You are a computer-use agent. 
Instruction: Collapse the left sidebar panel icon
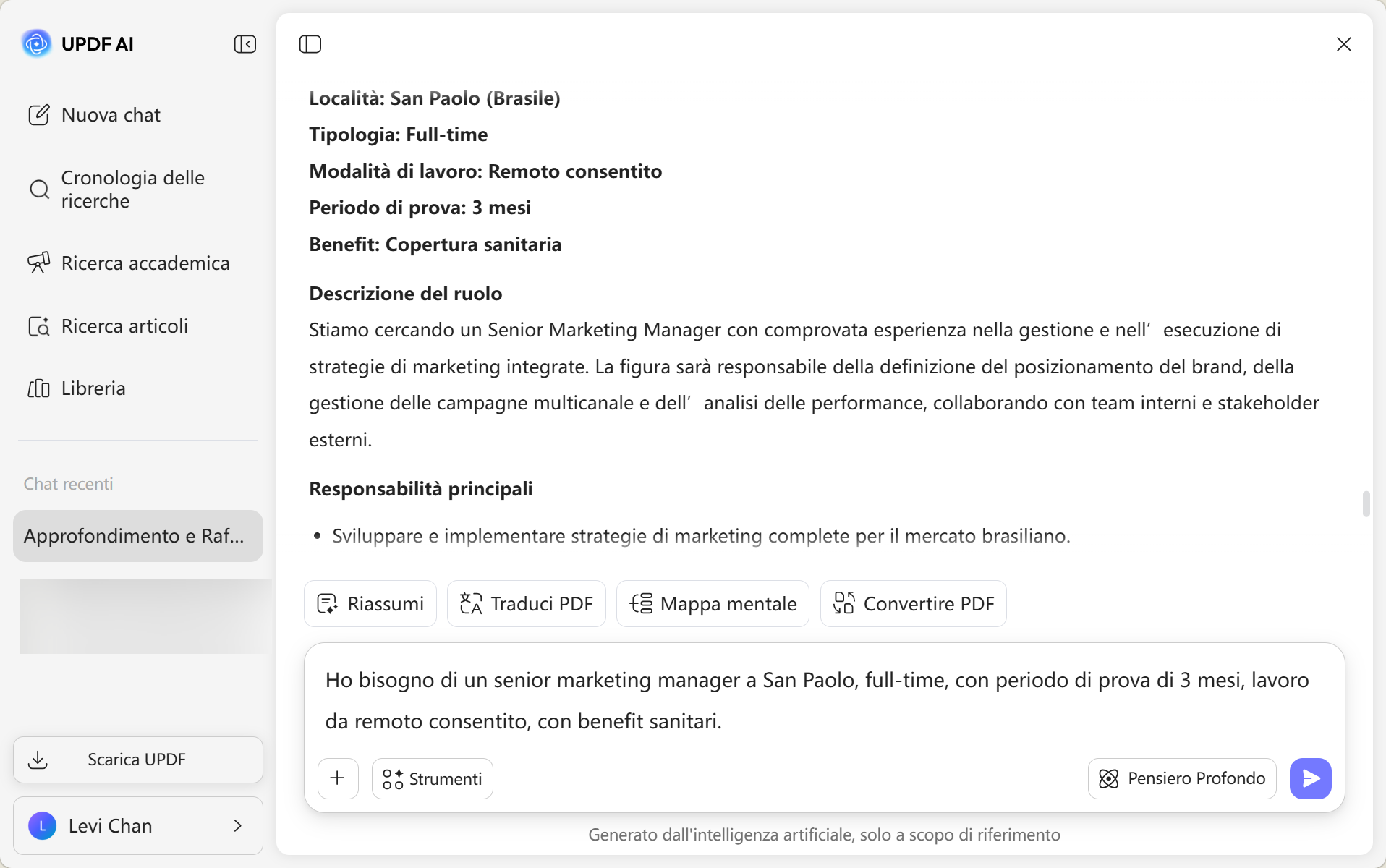click(245, 44)
